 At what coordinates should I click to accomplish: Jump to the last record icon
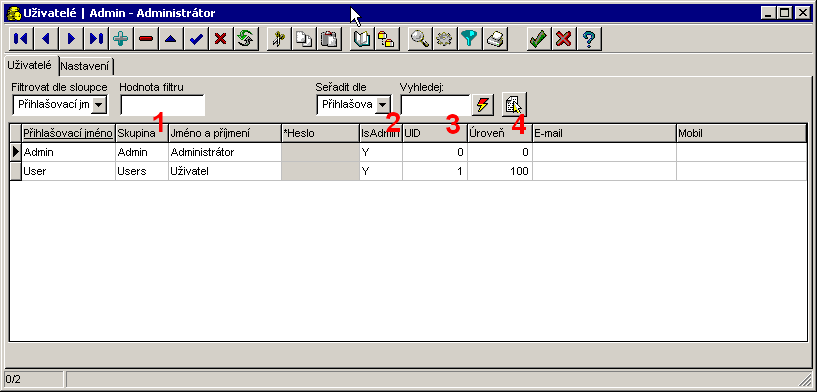96,39
